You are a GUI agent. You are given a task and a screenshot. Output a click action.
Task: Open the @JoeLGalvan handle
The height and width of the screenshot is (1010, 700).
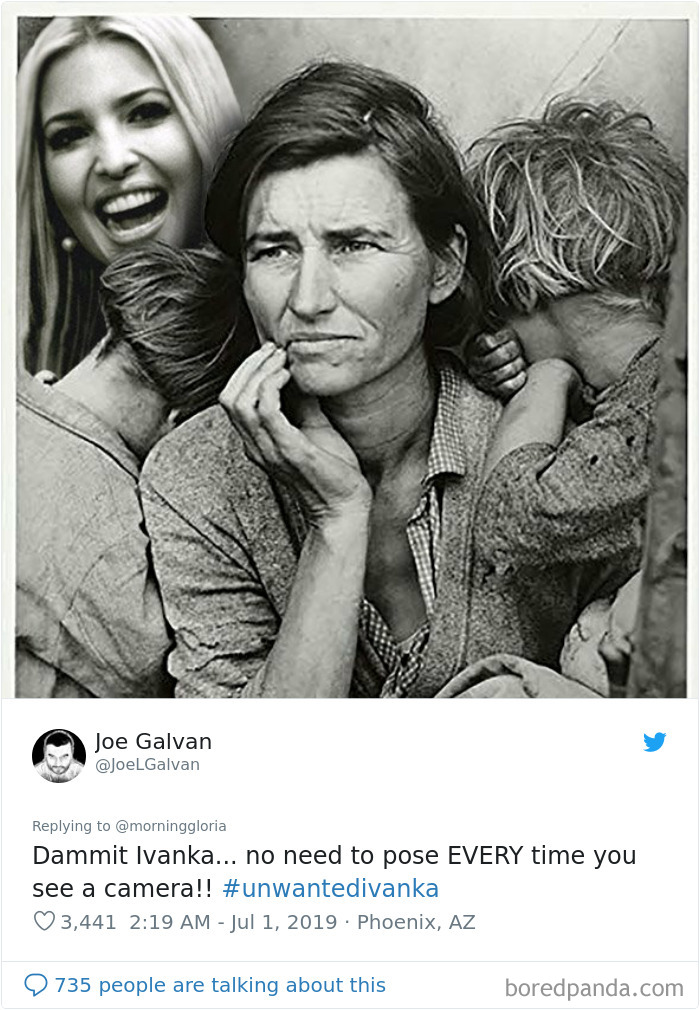[147, 765]
